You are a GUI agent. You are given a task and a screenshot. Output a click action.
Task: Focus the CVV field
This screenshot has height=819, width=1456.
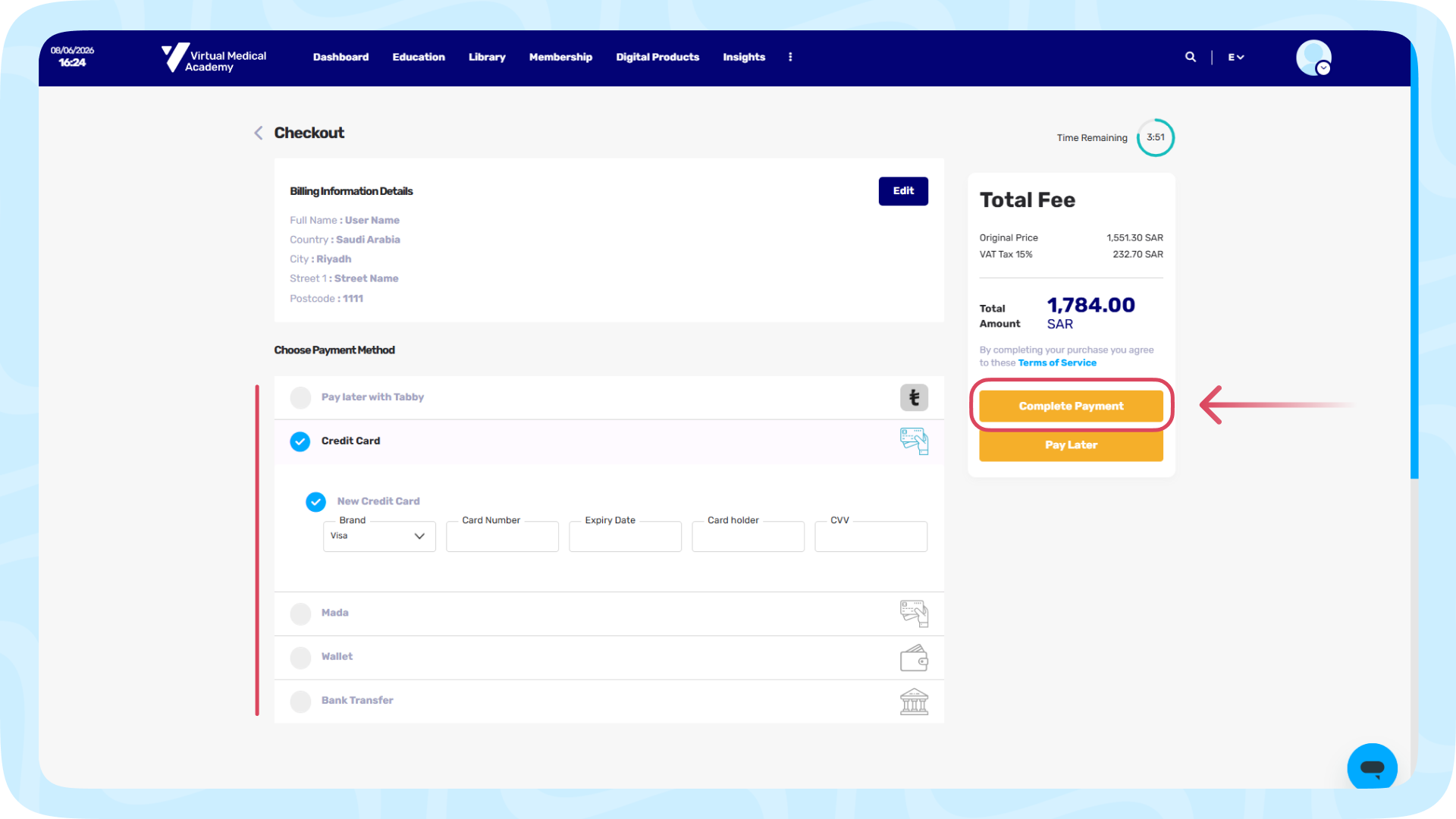pos(871,536)
